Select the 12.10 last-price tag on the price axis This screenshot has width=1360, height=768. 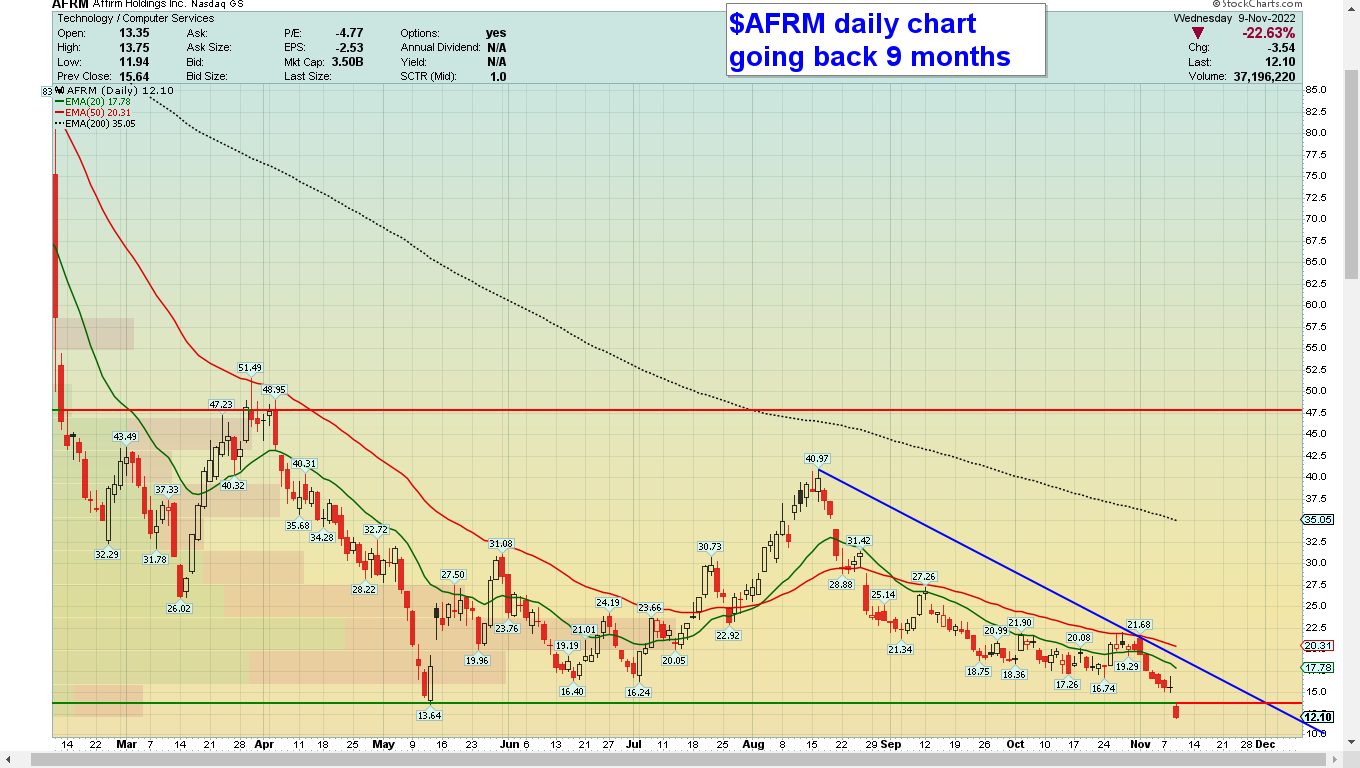[x=1318, y=716]
